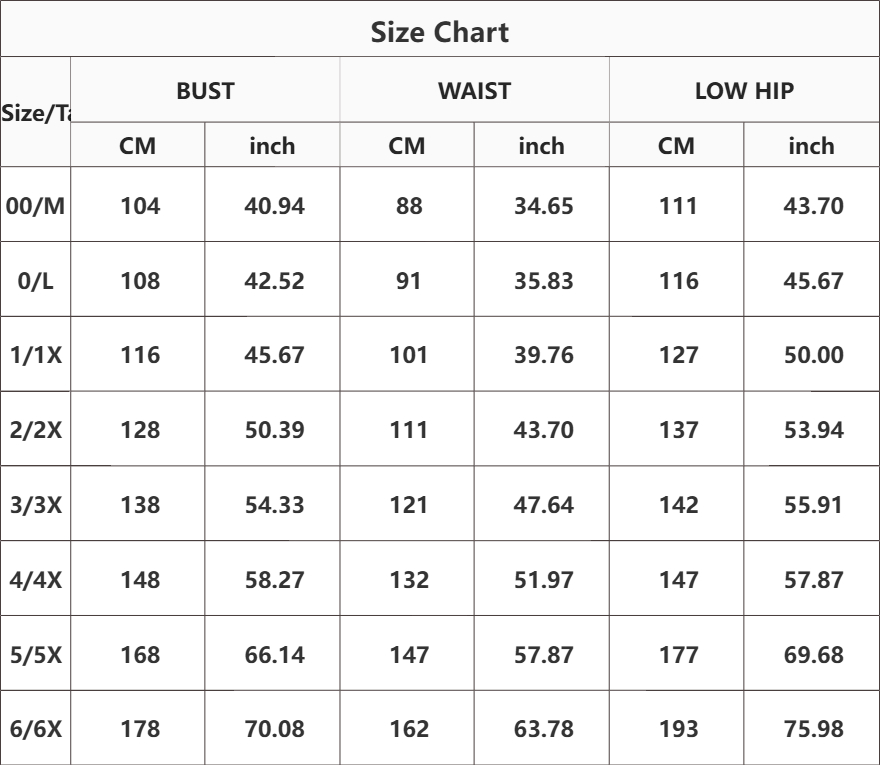Select the LOW HIP column header
880x765 pixels.
(744, 91)
